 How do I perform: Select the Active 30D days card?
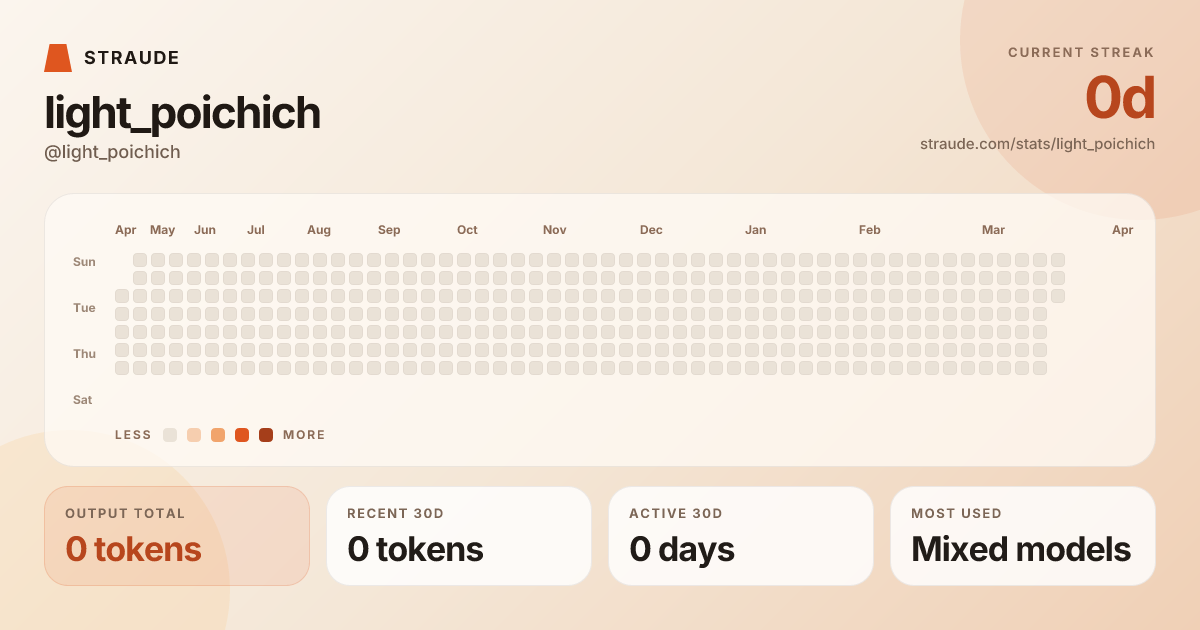tap(741, 536)
